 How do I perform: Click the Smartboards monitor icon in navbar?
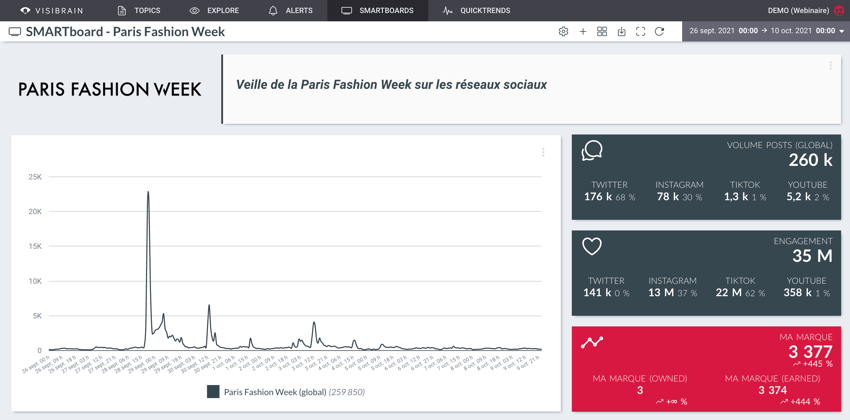coord(347,10)
